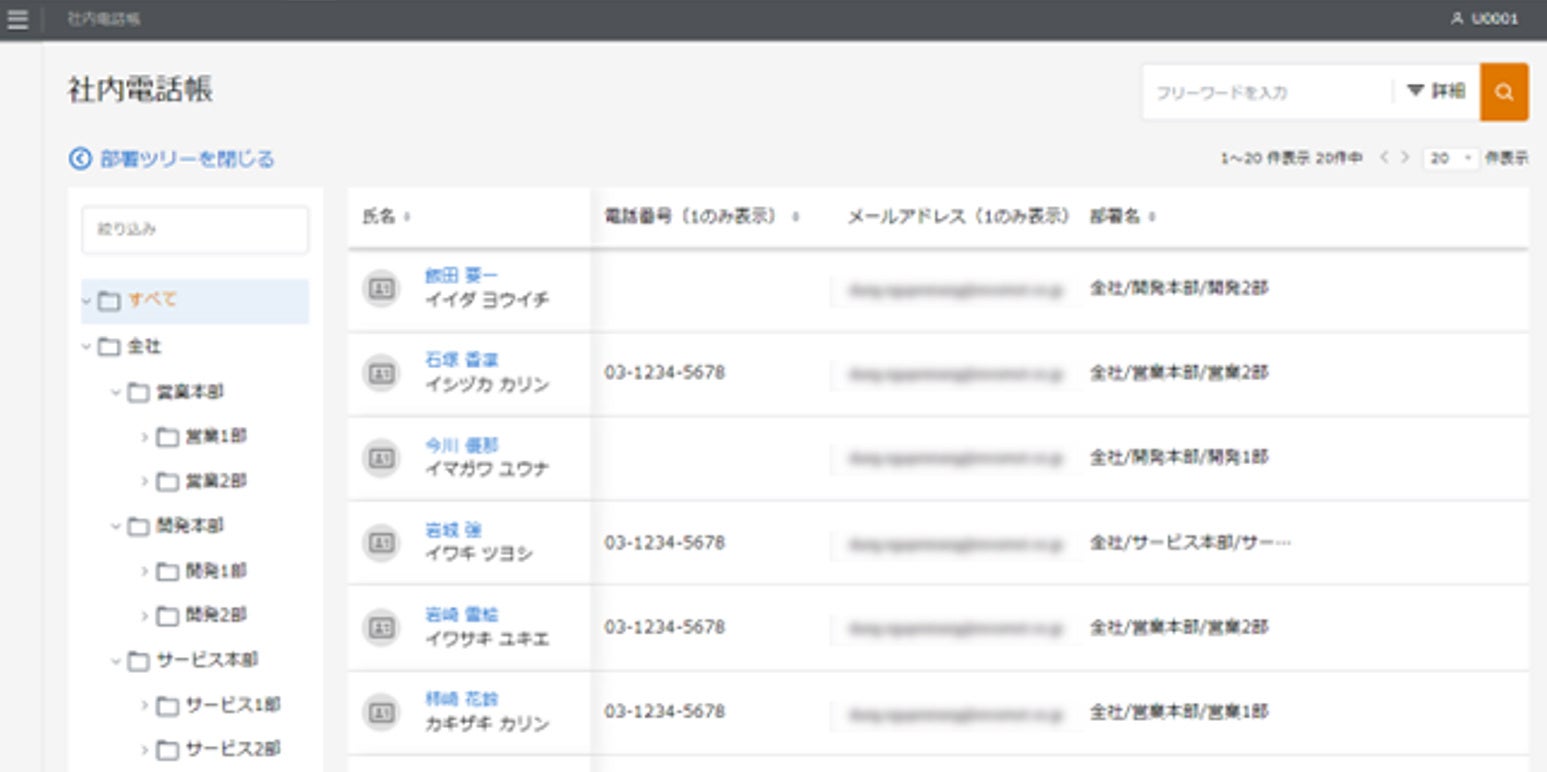Image resolution: width=1547 pixels, height=772 pixels.
Task: Open the hamburger menu at top left
Action: click(x=17, y=17)
